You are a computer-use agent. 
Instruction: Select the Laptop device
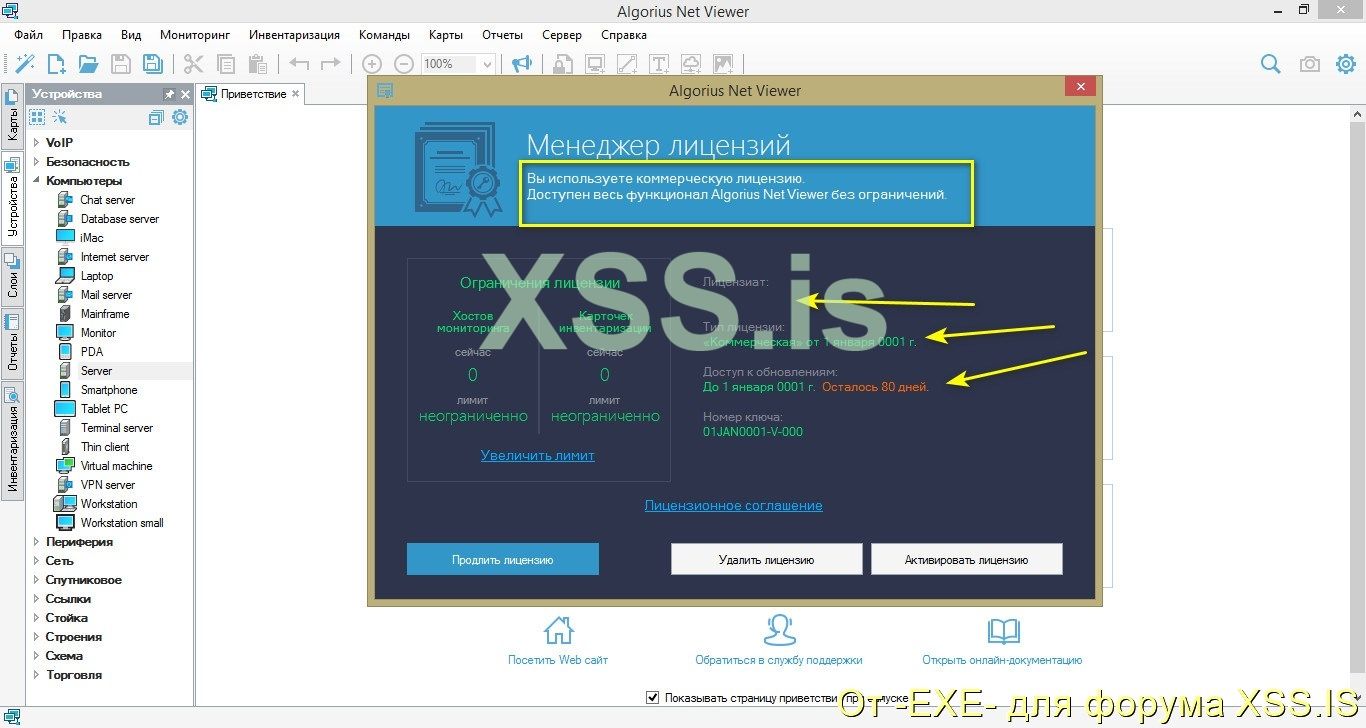tap(97, 276)
